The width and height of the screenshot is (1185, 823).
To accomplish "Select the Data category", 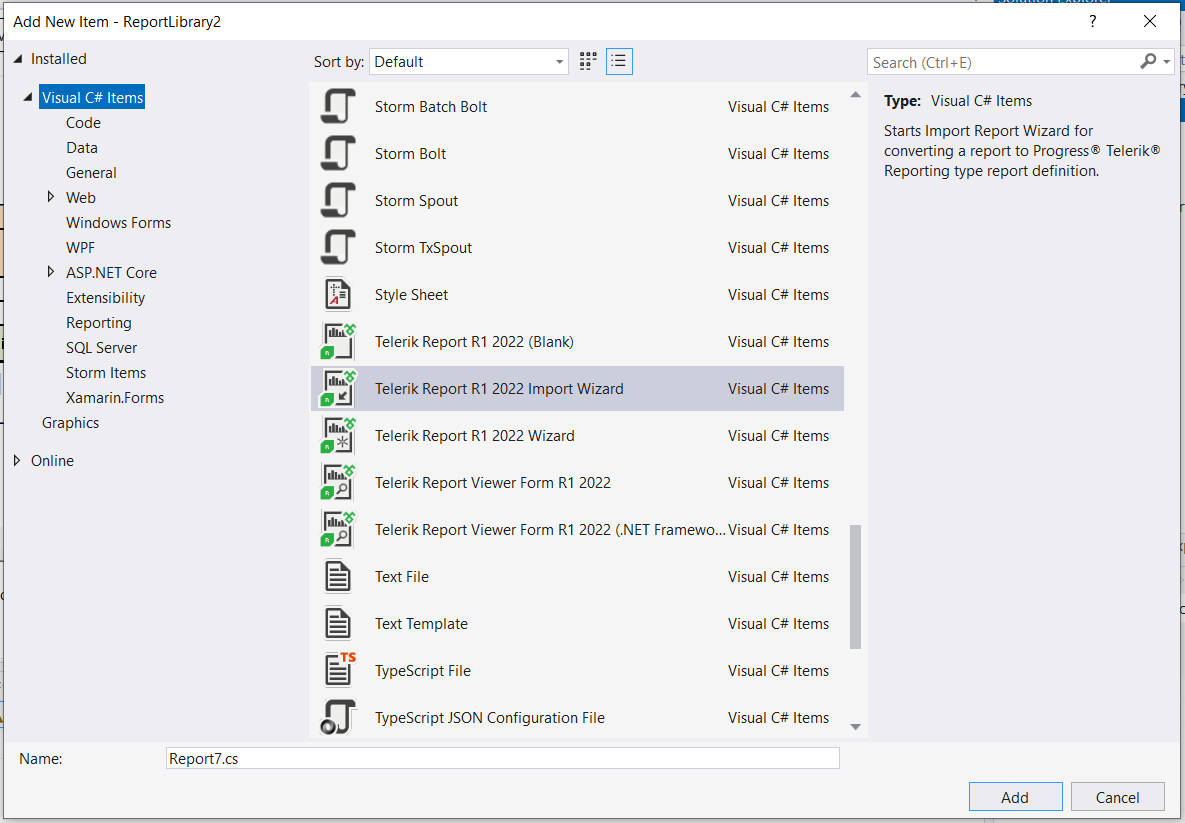I will coord(82,147).
